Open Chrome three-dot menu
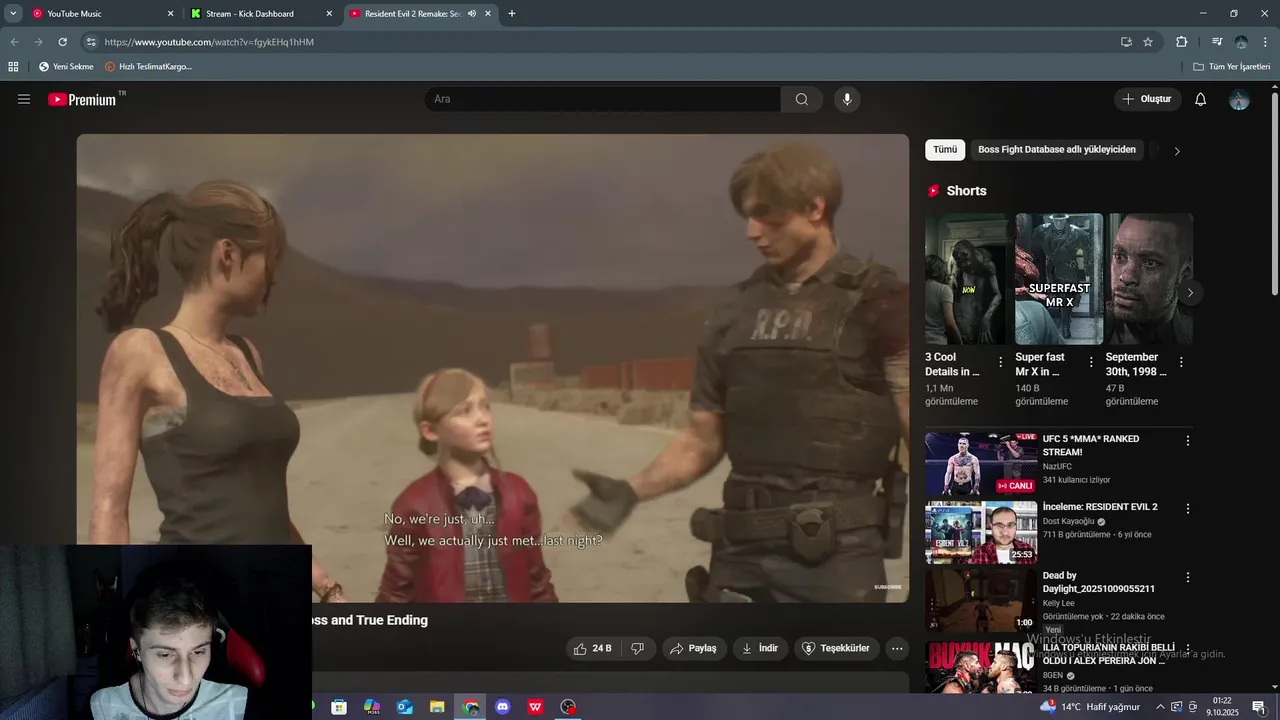 pyautogui.click(x=1264, y=42)
